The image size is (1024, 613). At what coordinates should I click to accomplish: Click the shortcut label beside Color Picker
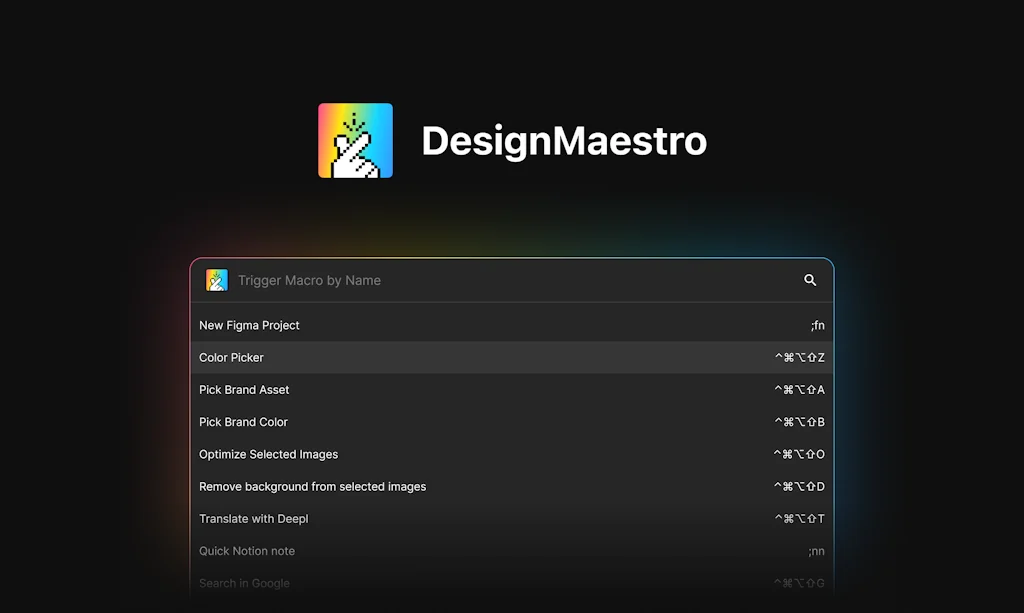tap(800, 357)
